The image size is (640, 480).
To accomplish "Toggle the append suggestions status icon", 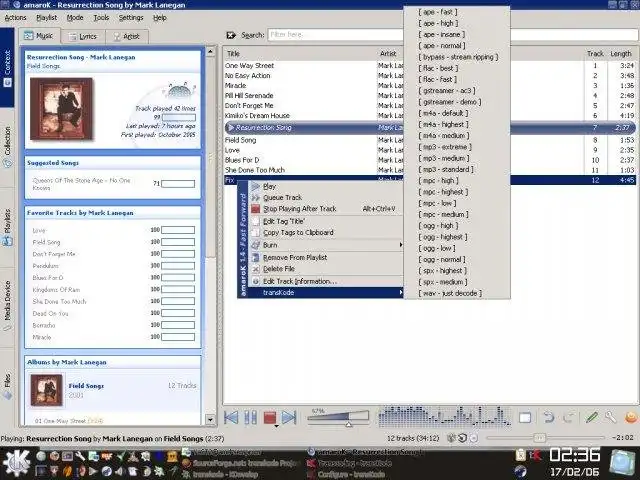I will coord(473,438).
